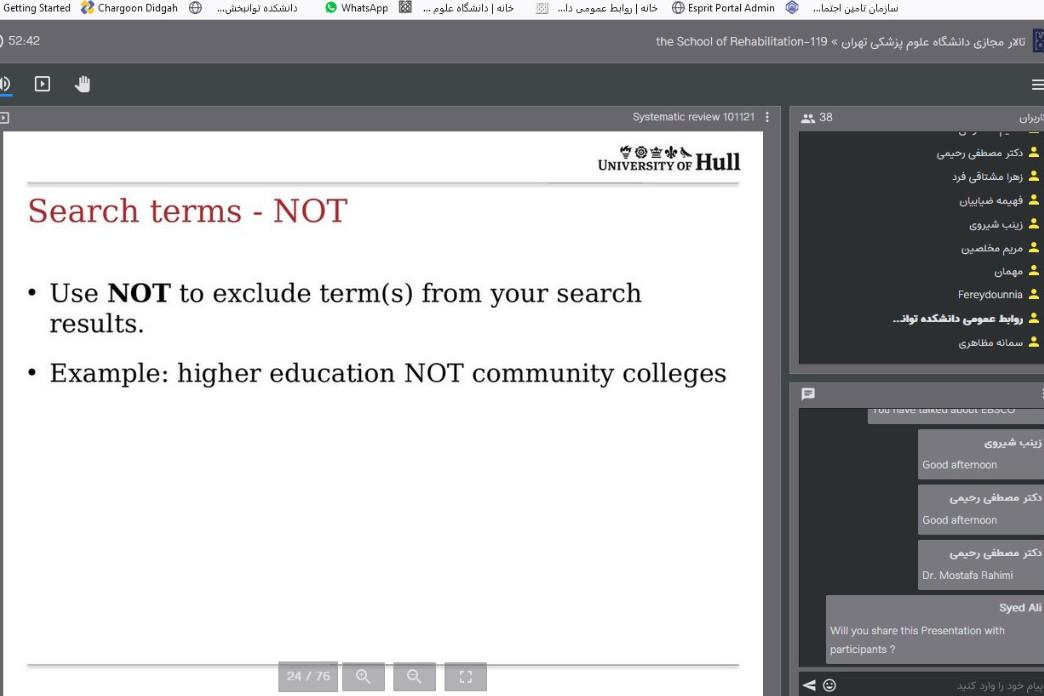Zoom in on the presentation slide
The width and height of the screenshot is (1044, 696).
[363, 677]
